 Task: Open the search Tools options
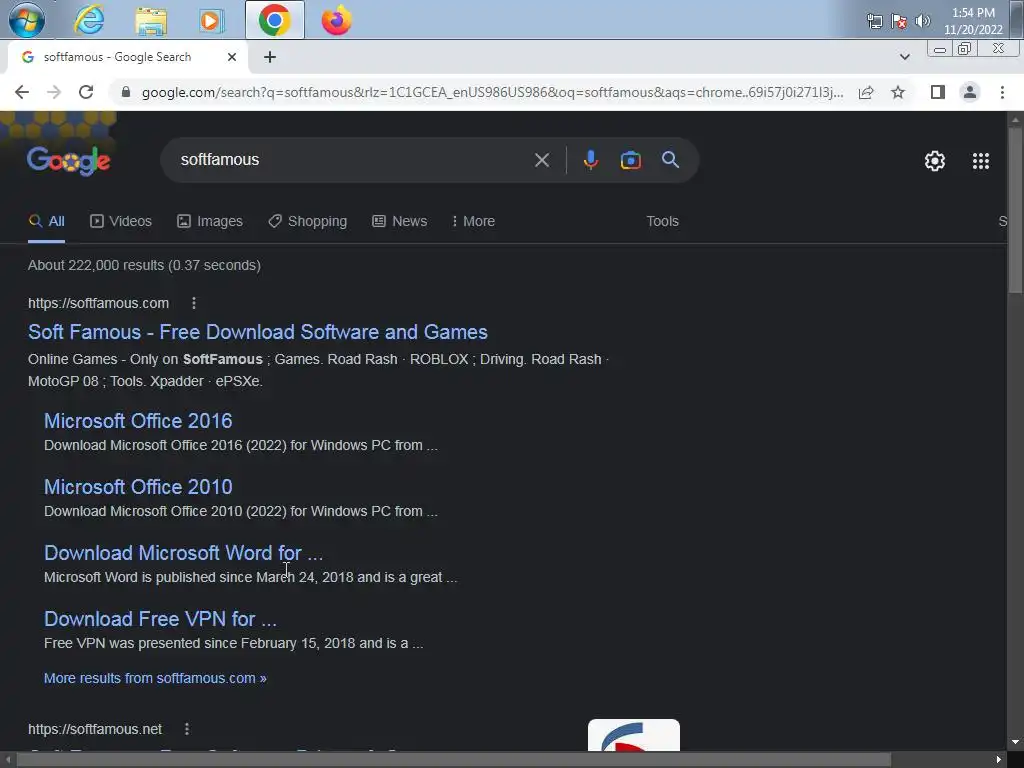(662, 221)
